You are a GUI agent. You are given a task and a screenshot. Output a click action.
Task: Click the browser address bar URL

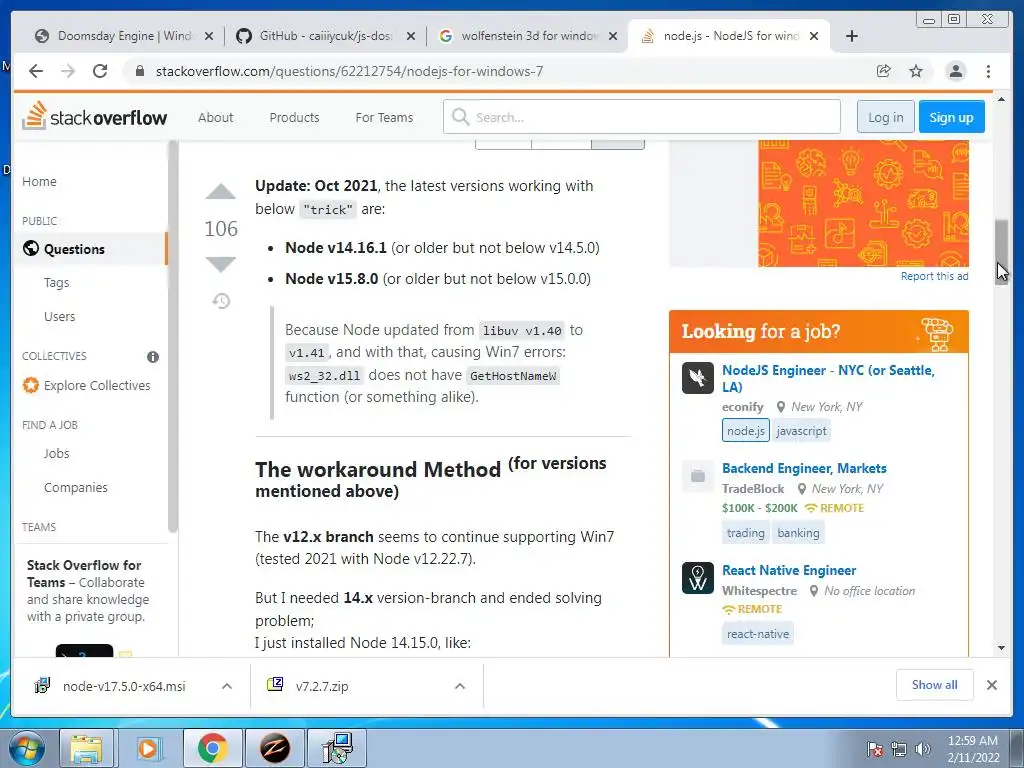pos(349,71)
